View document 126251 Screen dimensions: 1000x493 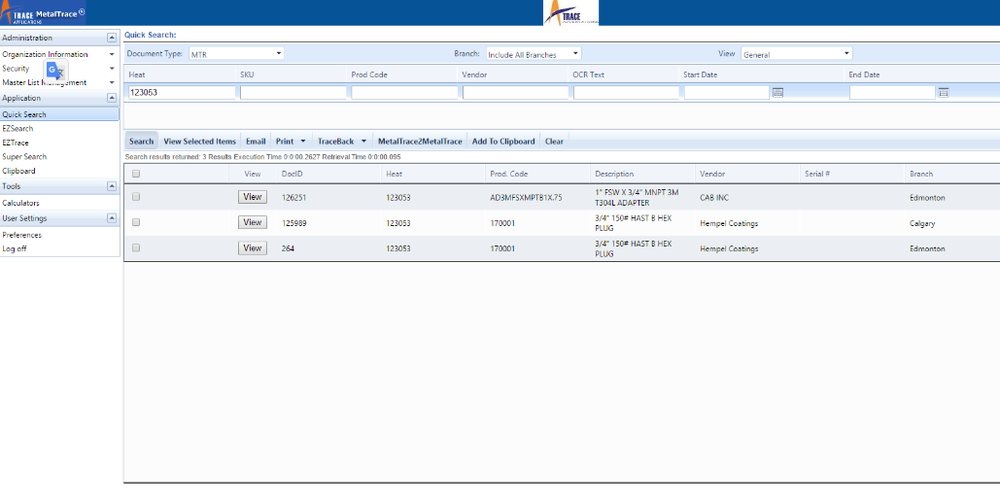[x=253, y=197]
